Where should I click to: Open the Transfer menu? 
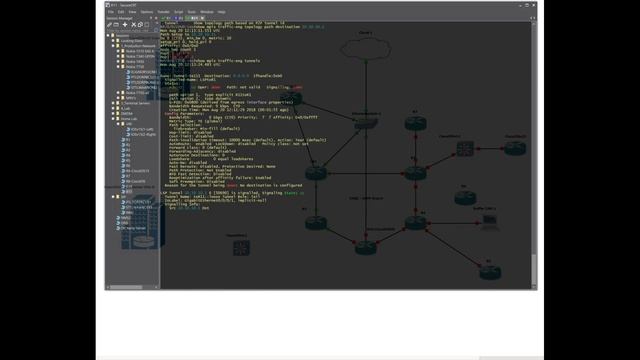pyautogui.click(x=163, y=12)
